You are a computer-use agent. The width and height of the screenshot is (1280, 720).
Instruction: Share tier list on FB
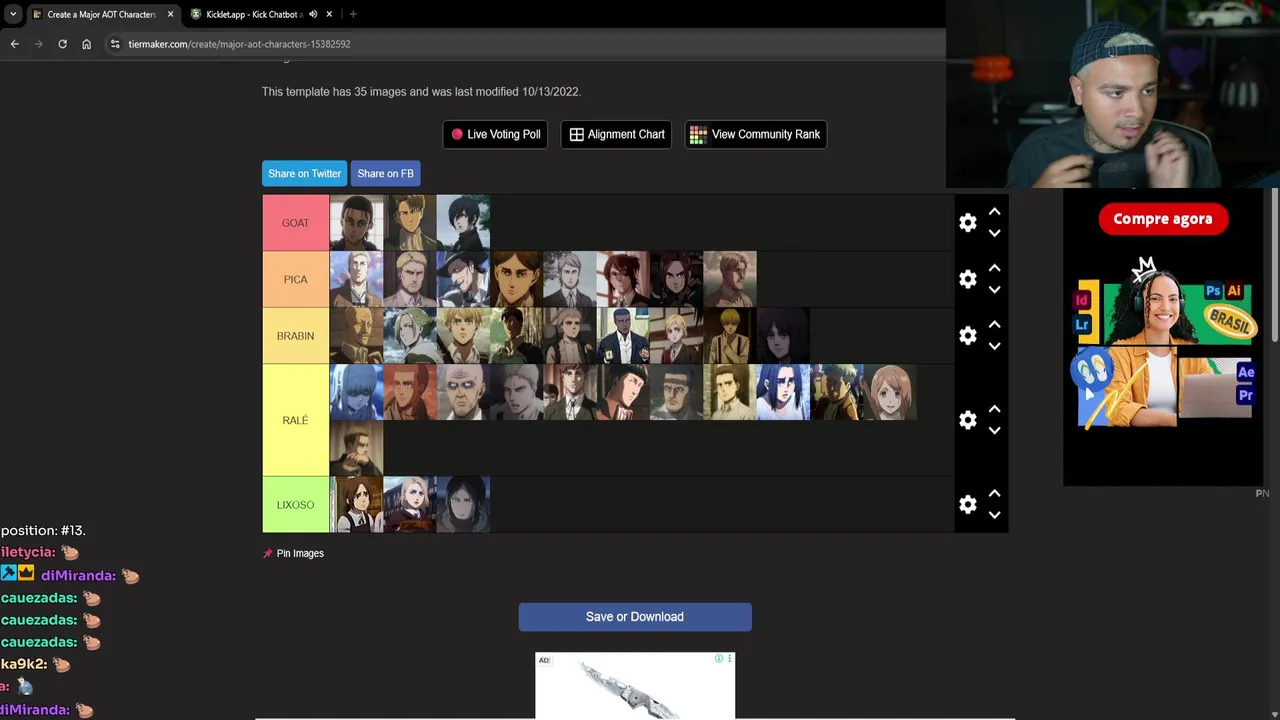tap(385, 173)
